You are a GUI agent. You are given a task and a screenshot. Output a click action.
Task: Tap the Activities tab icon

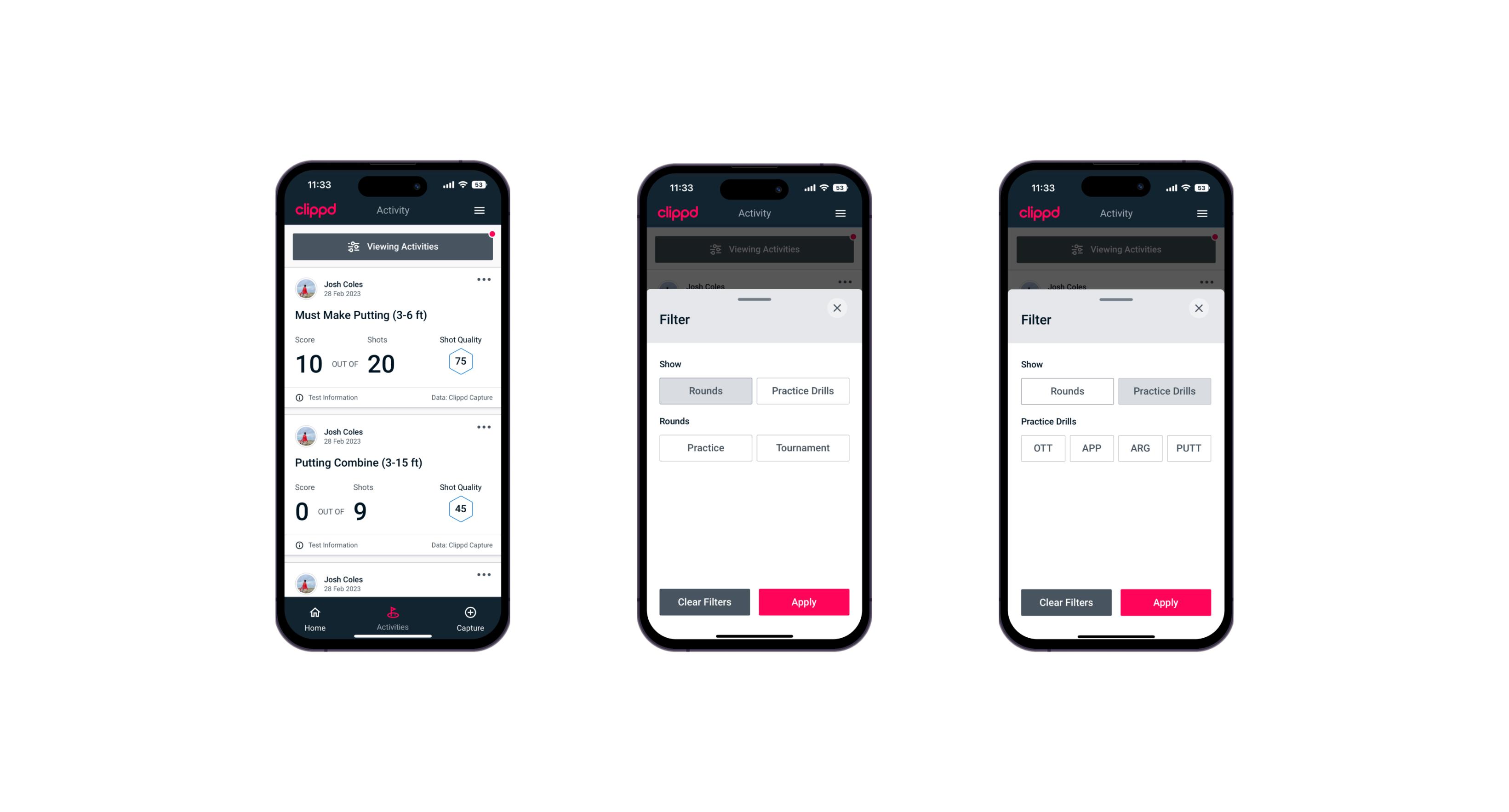pyautogui.click(x=393, y=614)
